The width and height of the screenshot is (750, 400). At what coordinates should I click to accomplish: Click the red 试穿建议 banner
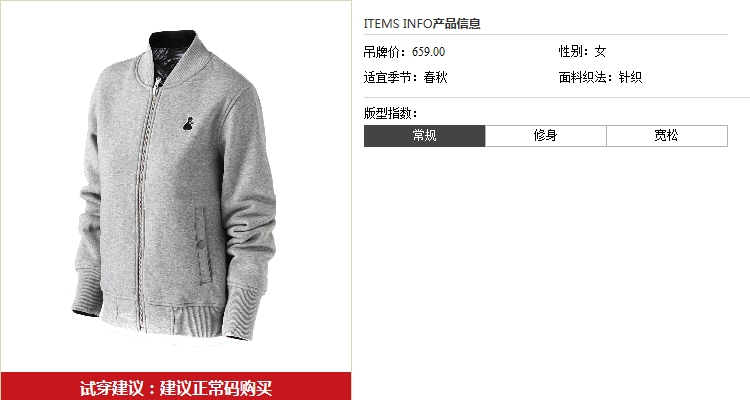pos(176,387)
